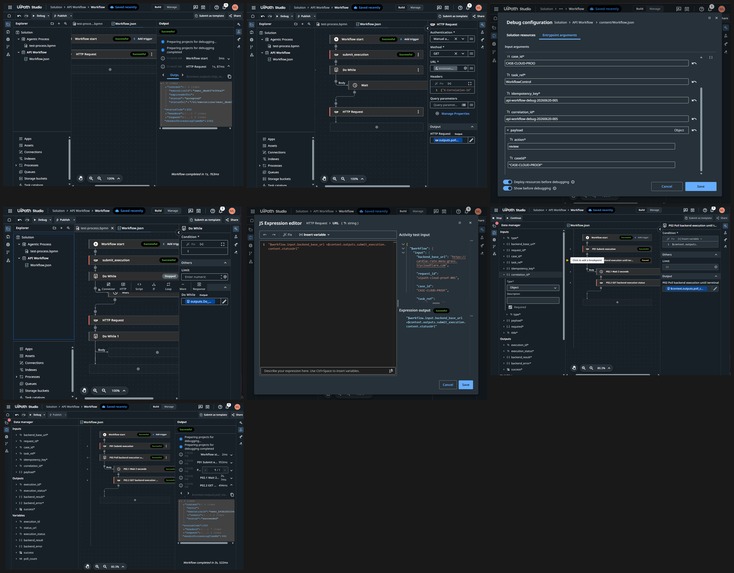The height and width of the screenshot is (573, 734).
Task: Click Save in the Debug configuration dialog
Action: [x=700, y=186]
